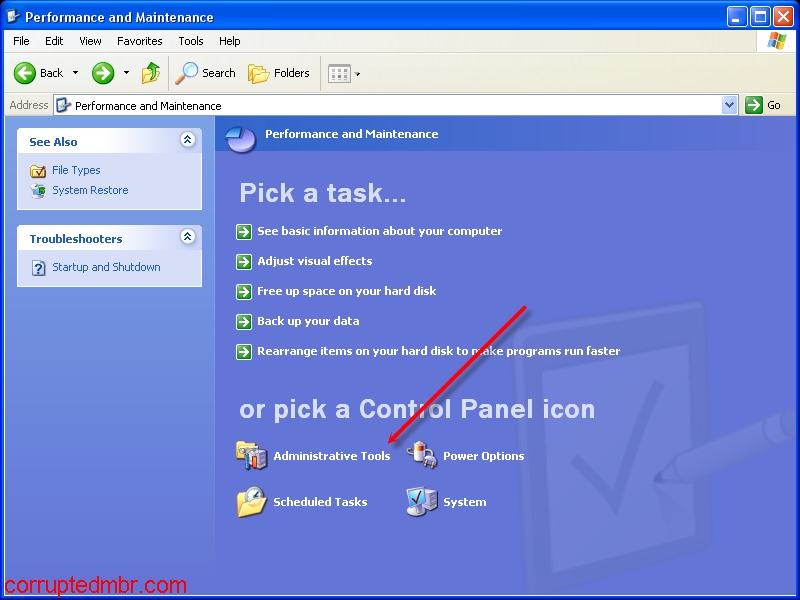This screenshot has width=800, height=600.
Task: Click the green Forward arrow button
Action: pos(103,73)
